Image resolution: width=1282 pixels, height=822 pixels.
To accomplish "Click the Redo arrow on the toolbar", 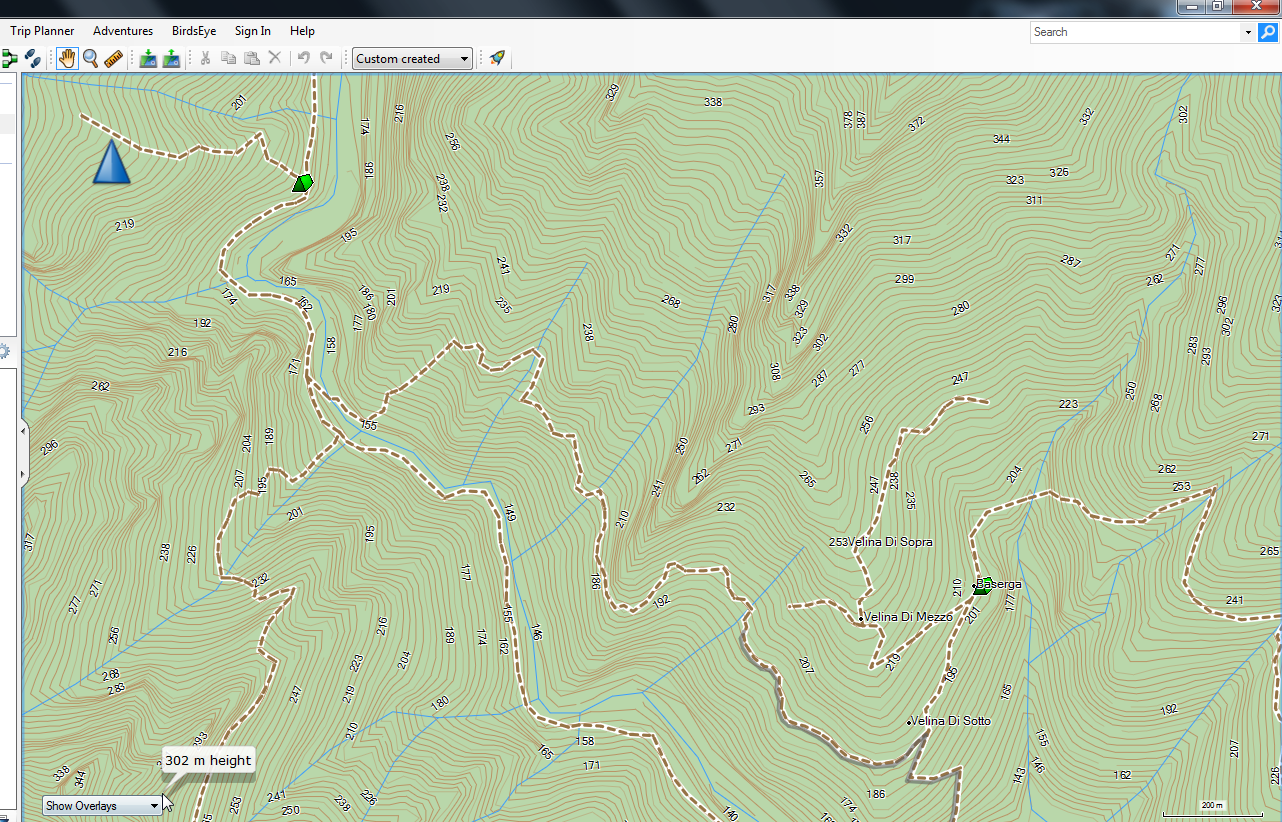I will point(327,57).
